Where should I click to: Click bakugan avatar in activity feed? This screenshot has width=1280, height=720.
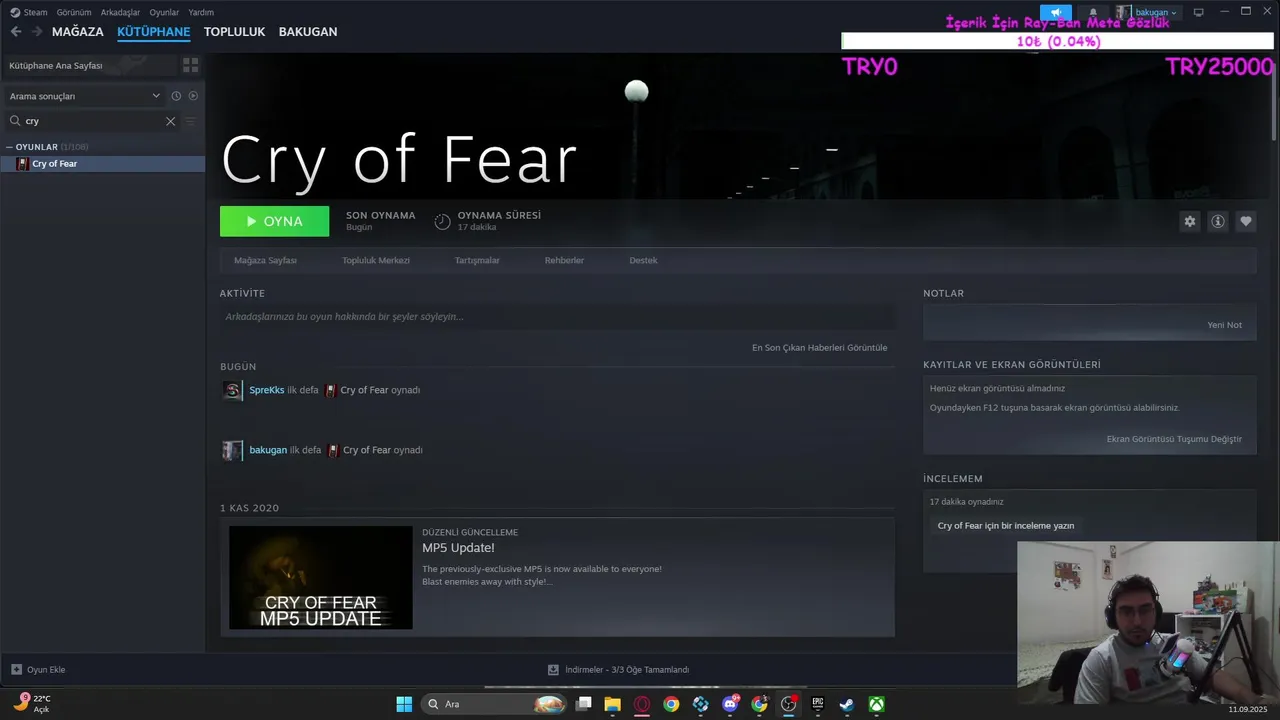(232, 450)
